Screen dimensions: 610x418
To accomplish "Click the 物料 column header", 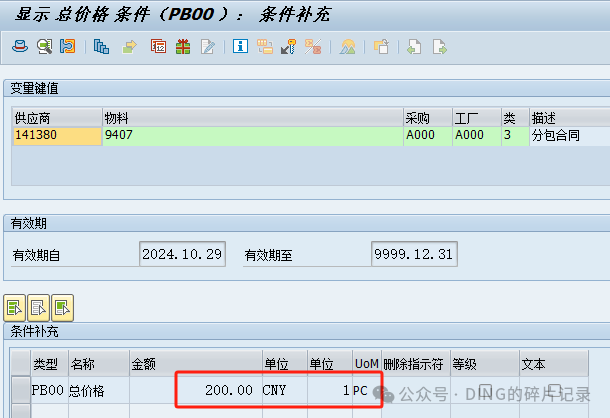I will tap(252, 118).
